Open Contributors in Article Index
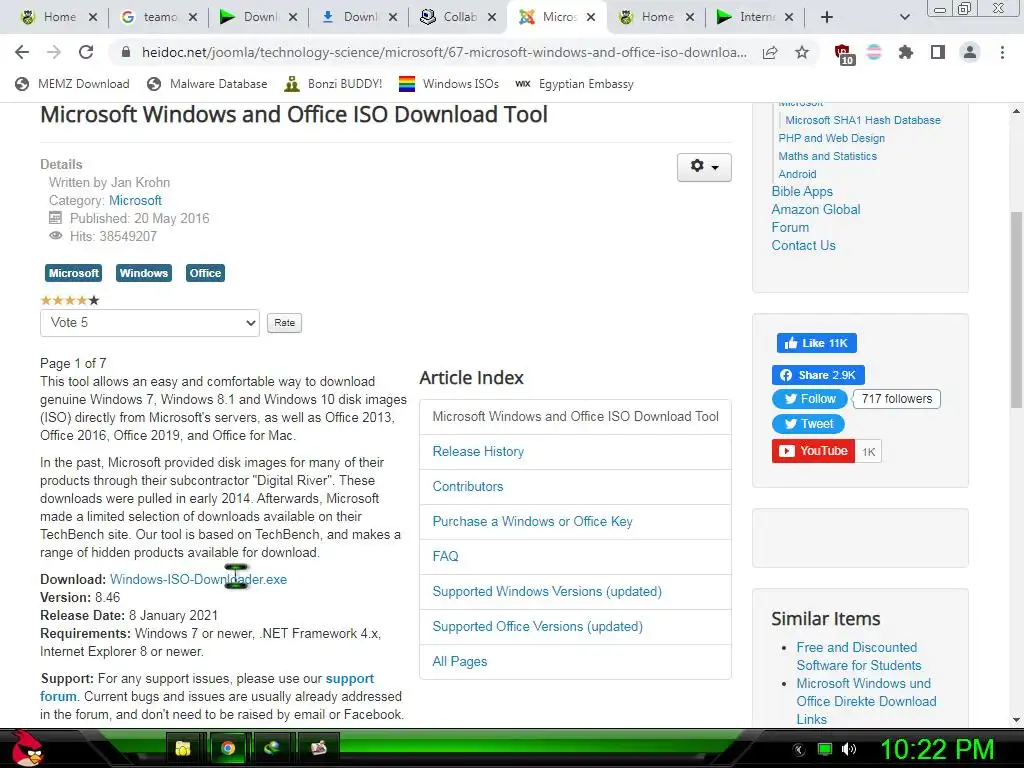1024x768 pixels. (x=468, y=487)
